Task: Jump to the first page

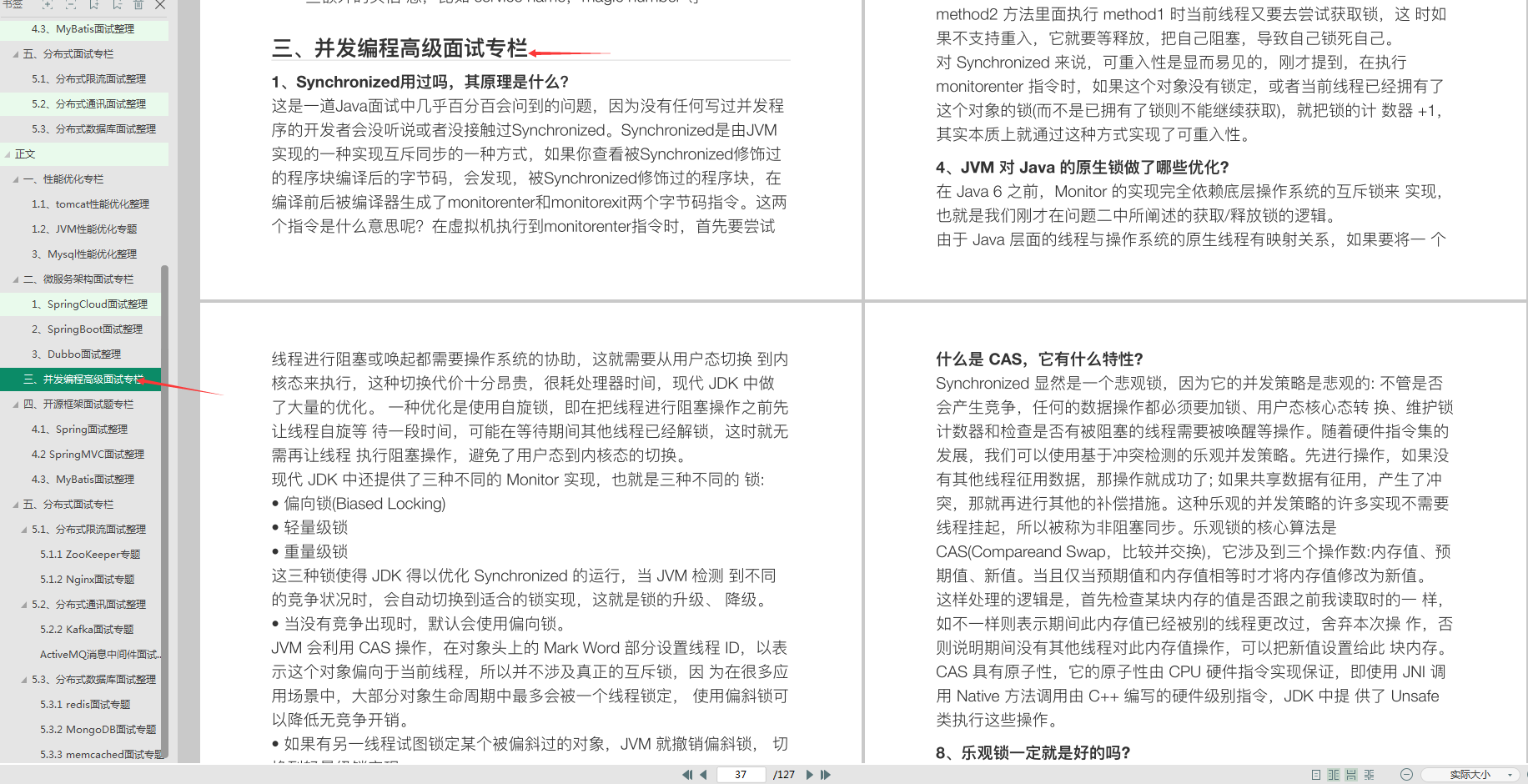Action: 687,775
